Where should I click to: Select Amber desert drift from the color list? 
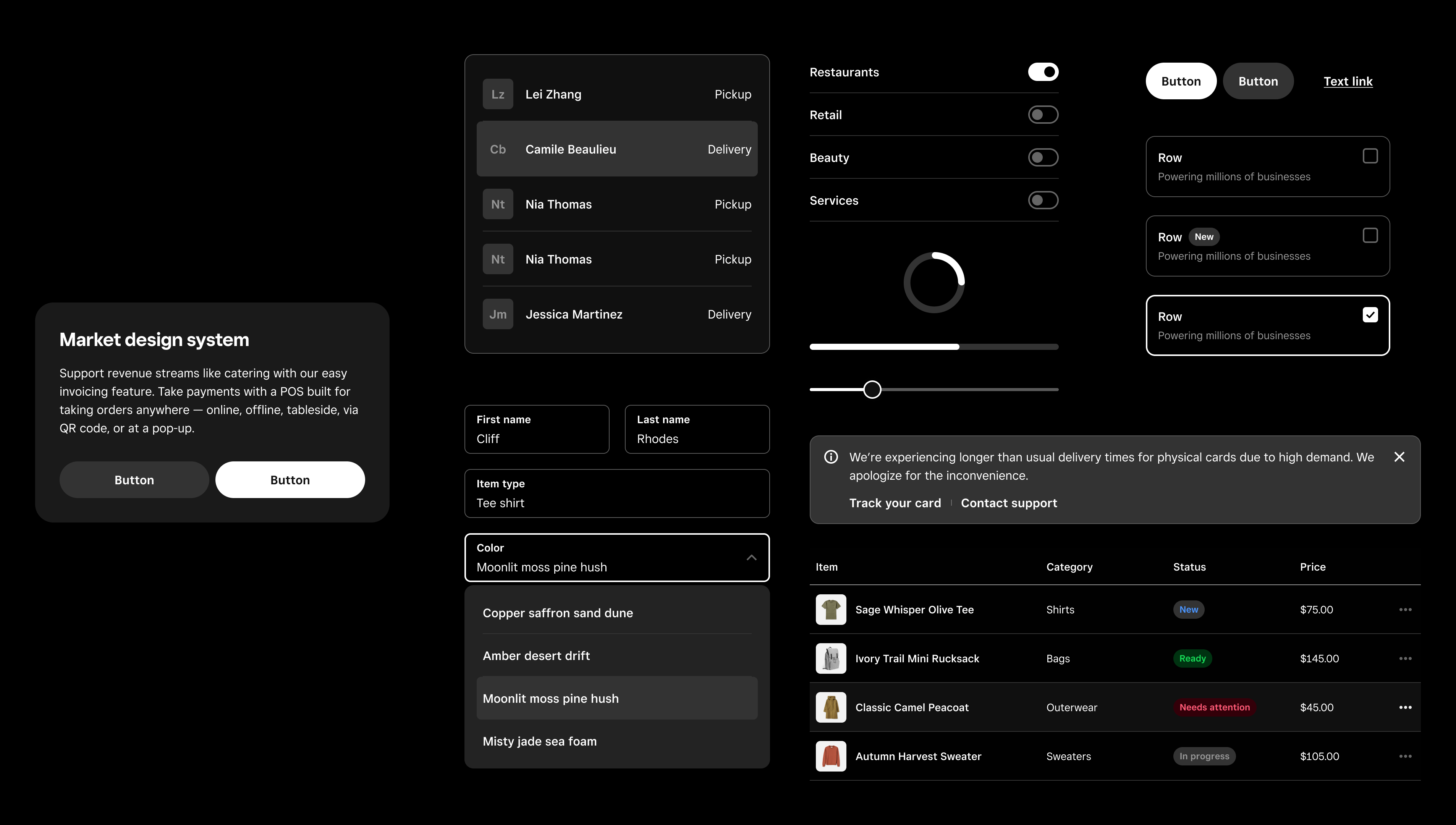pyautogui.click(x=536, y=655)
